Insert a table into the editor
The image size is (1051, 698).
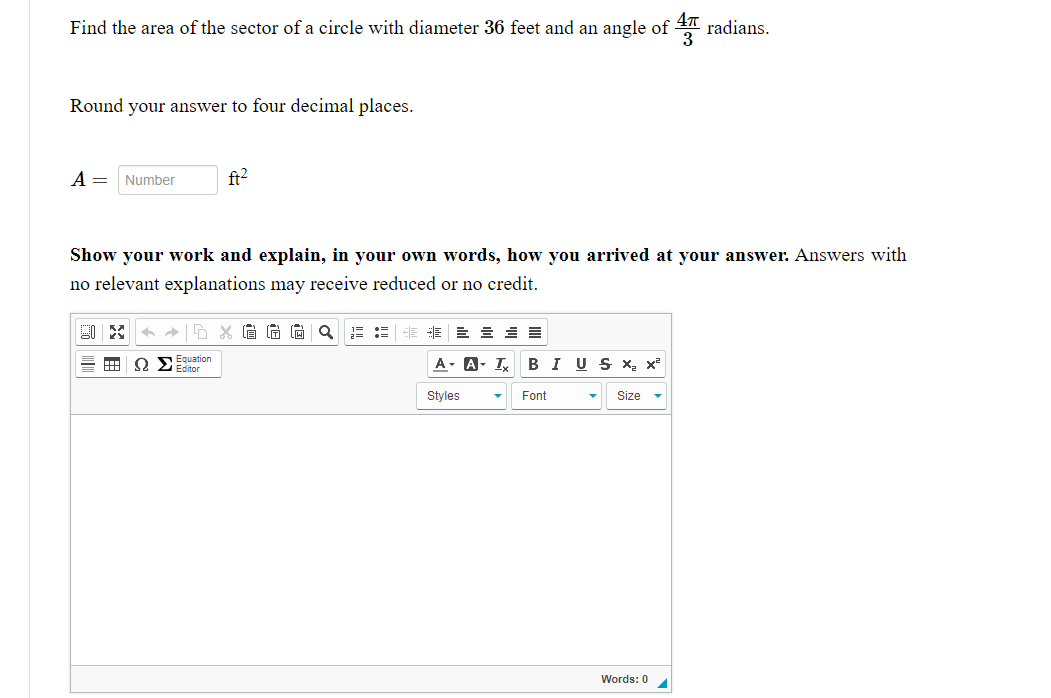tap(111, 364)
